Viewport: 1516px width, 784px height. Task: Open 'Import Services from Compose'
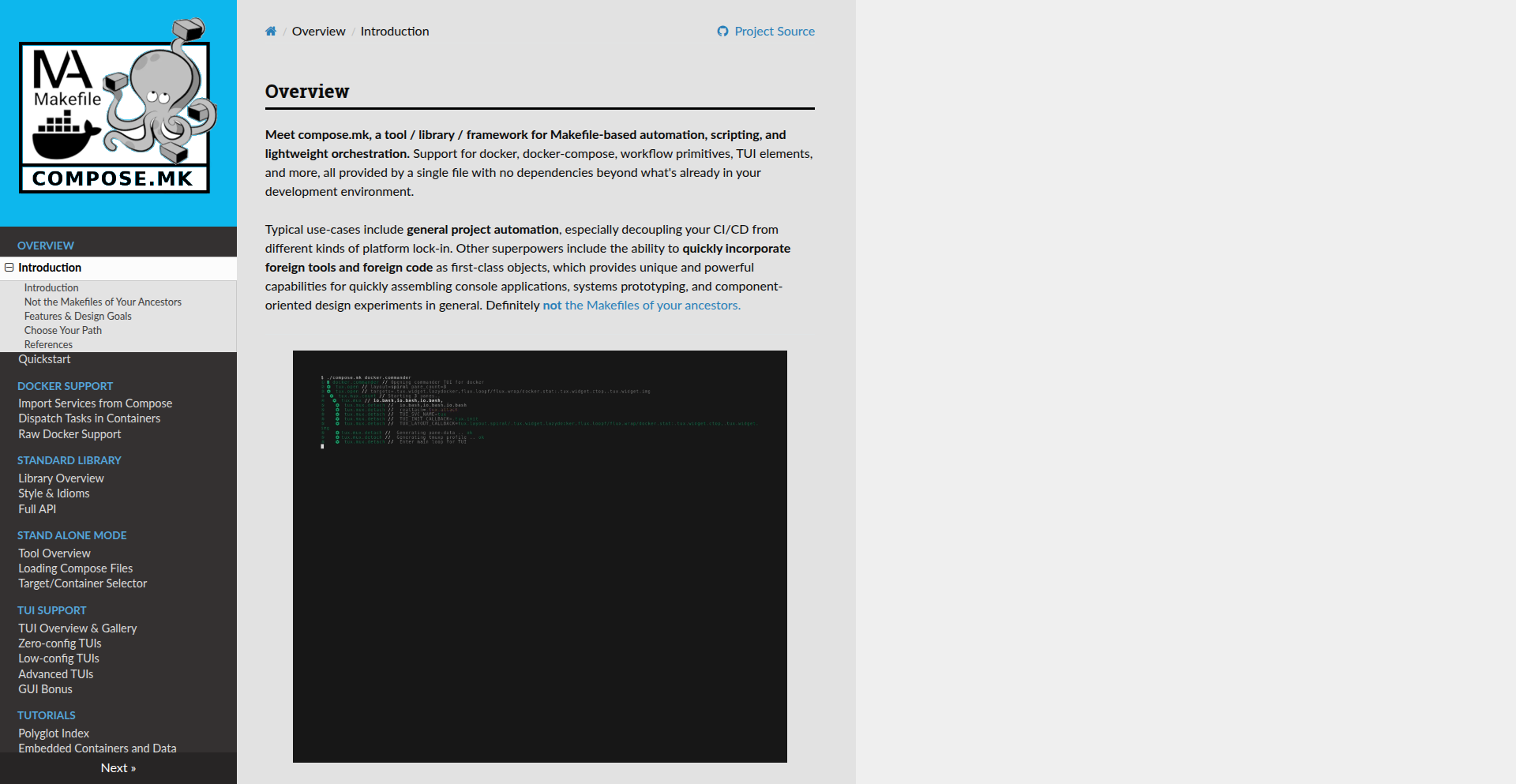[x=95, y=403]
